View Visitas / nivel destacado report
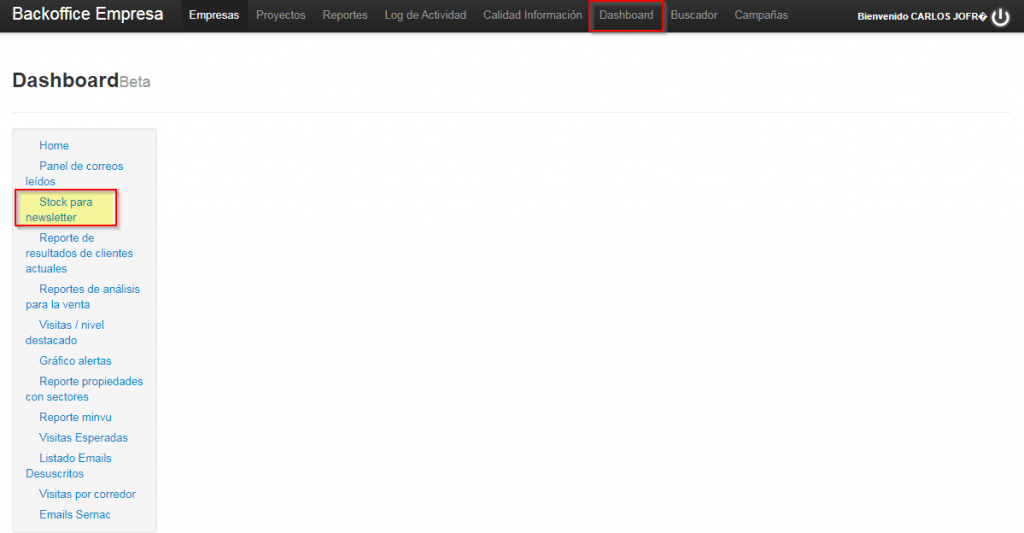 [x=71, y=325]
